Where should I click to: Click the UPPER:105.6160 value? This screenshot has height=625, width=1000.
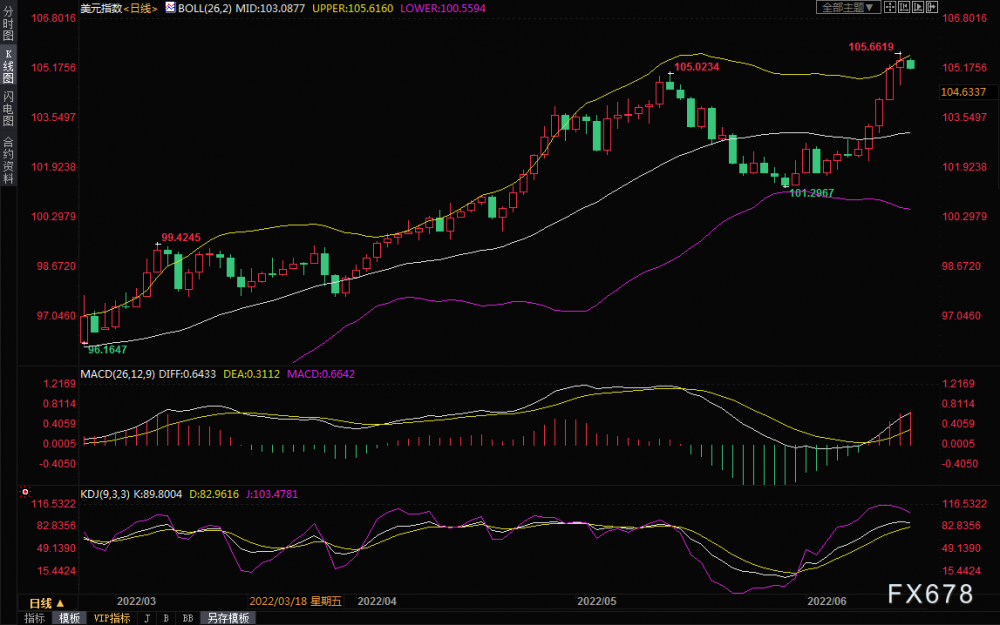(353, 8)
